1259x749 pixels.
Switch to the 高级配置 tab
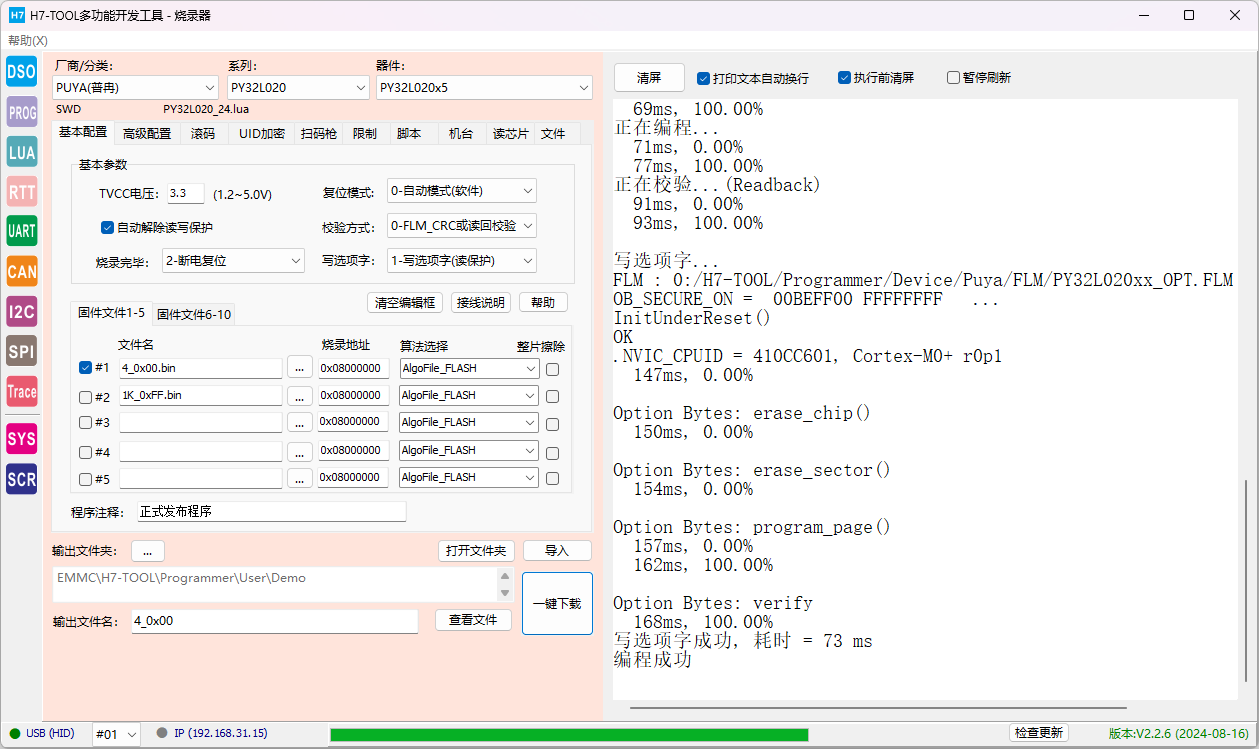147,133
